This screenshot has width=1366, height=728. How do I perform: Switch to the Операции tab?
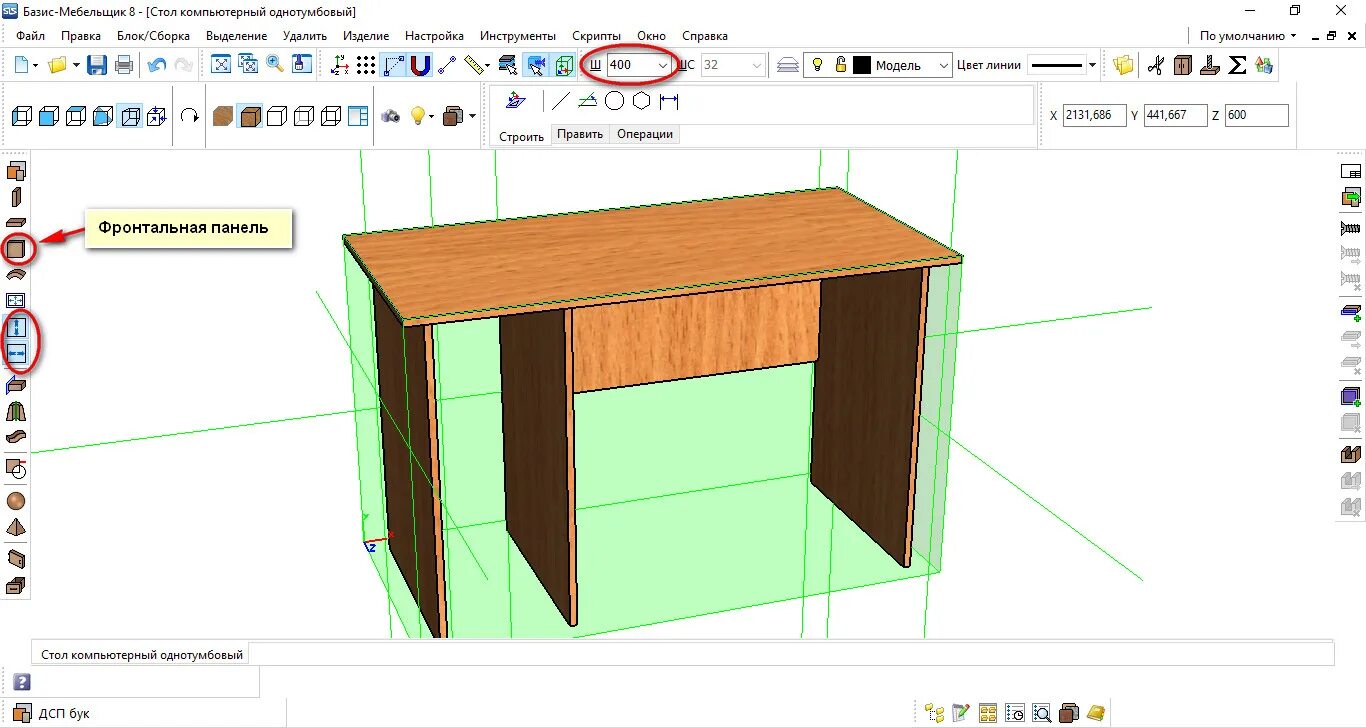[x=645, y=134]
